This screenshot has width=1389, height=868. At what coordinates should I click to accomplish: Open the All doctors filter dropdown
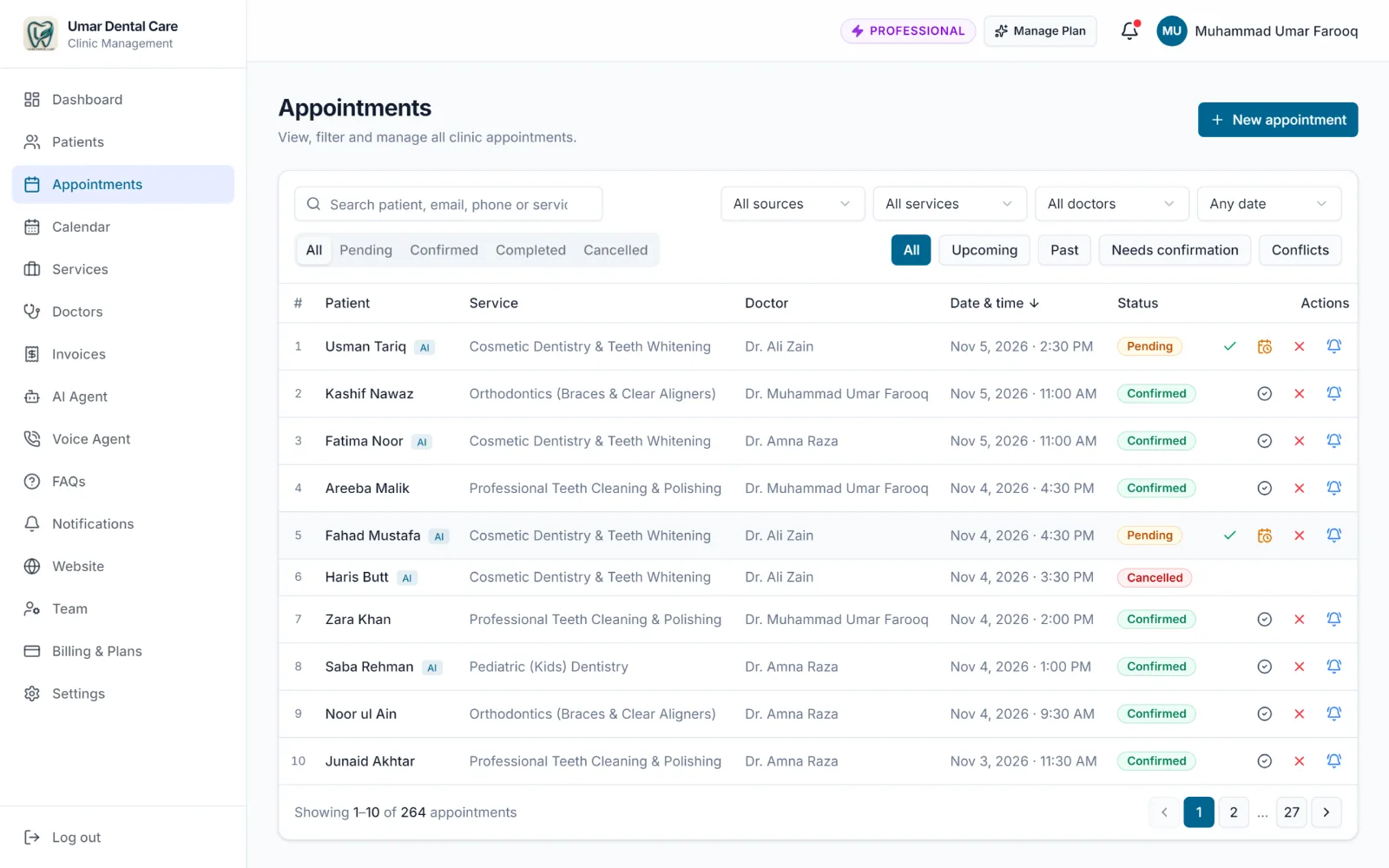pos(1112,204)
